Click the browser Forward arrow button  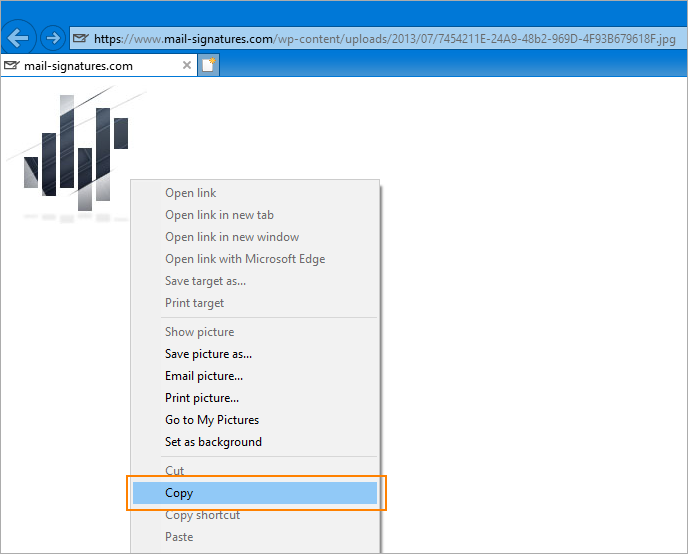point(52,39)
